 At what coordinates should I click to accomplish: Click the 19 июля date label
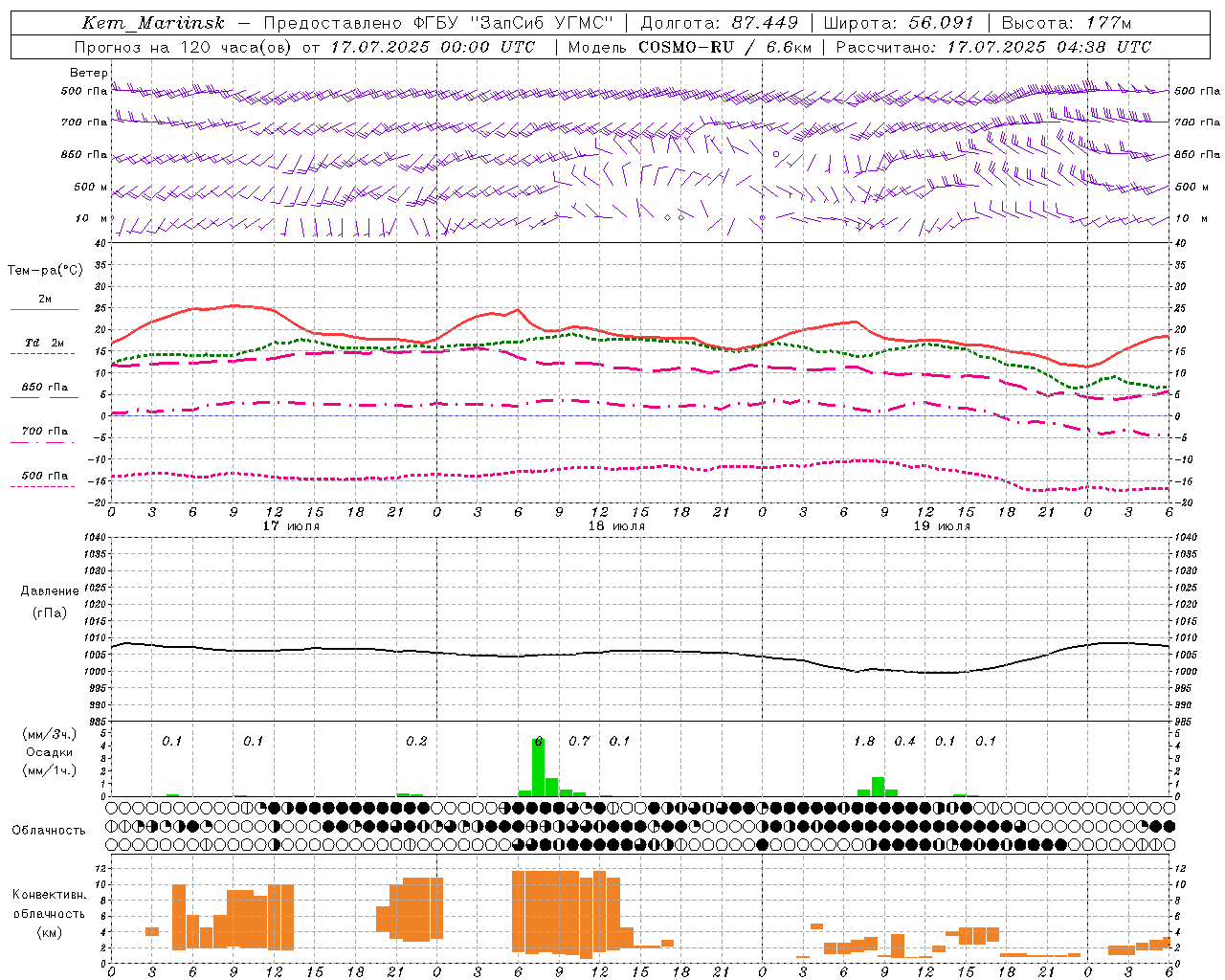(x=943, y=526)
